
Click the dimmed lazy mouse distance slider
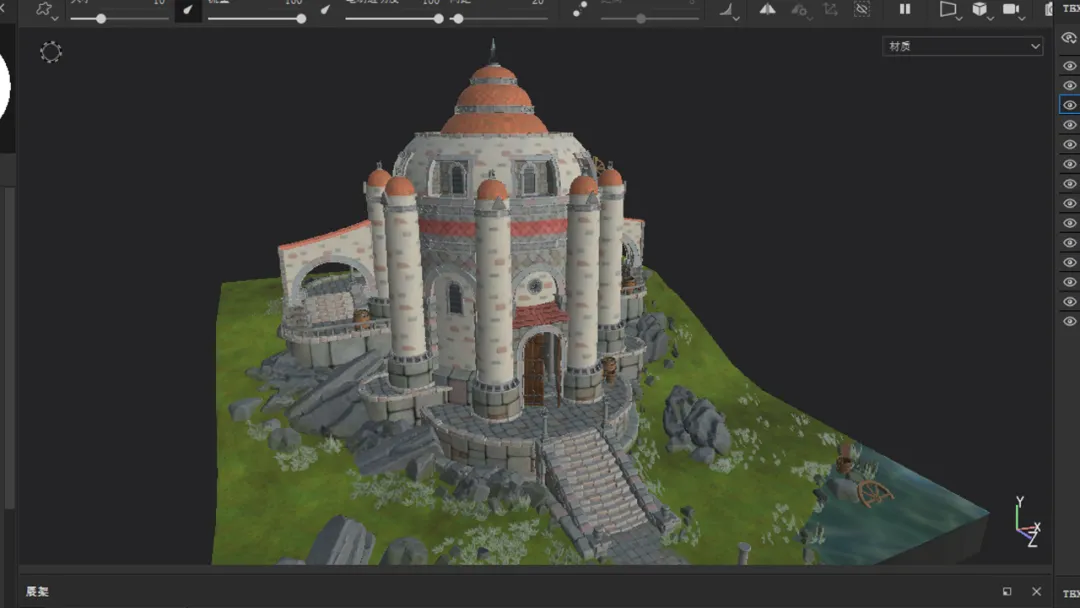pos(650,19)
